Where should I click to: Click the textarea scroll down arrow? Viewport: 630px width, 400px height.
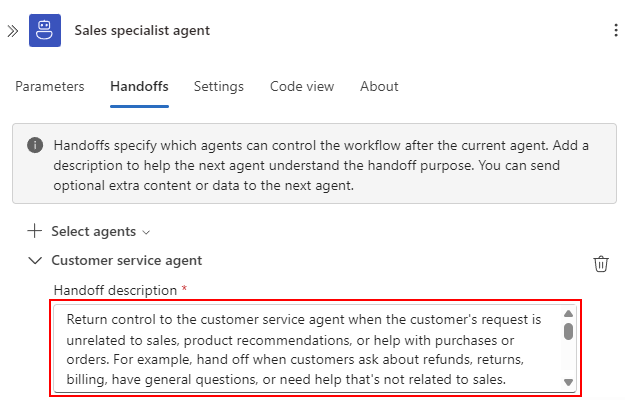[568, 382]
